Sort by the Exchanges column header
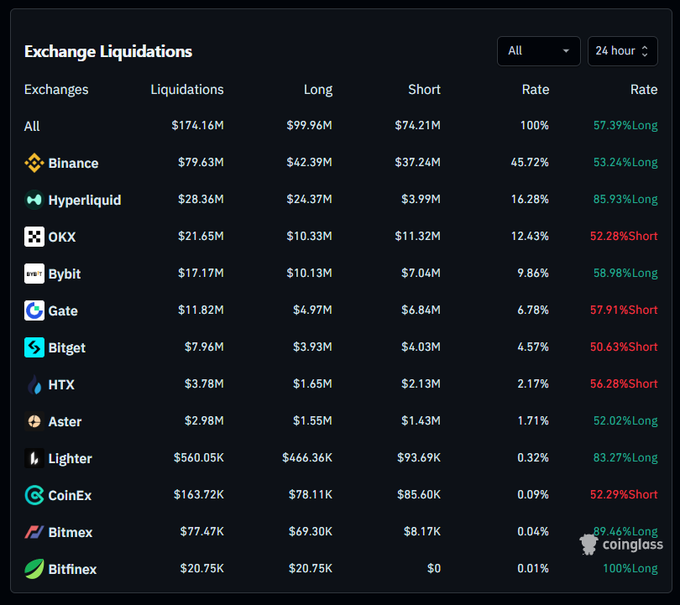This screenshot has height=605, width=680. tap(56, 89)
